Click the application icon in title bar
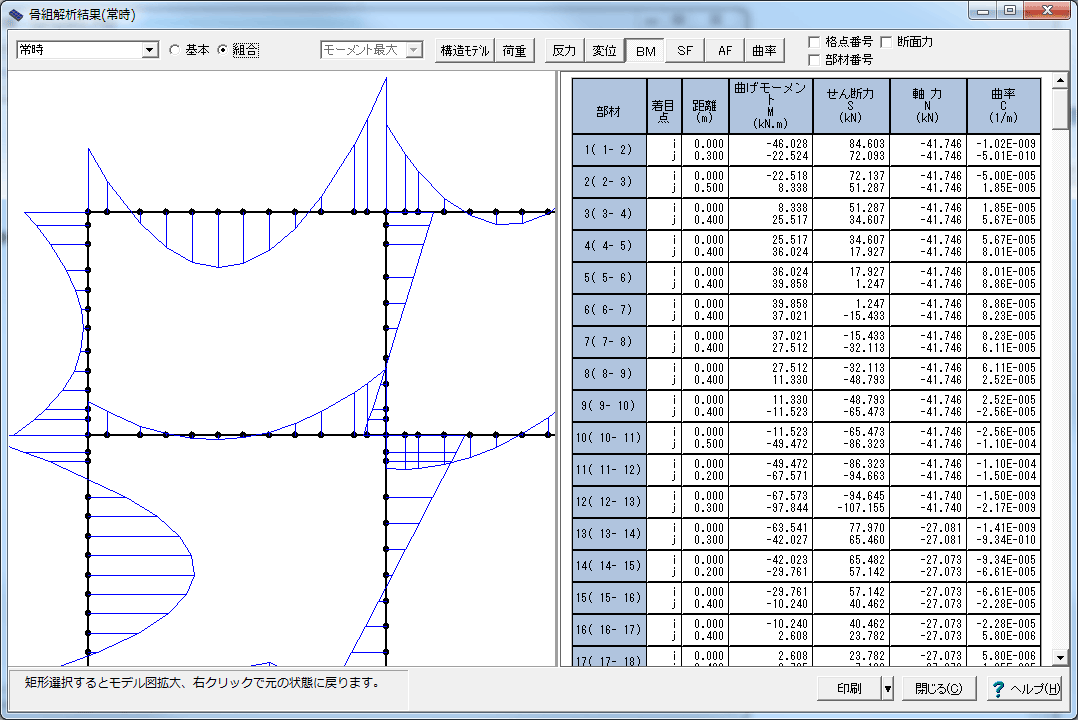The width and height of the screenshot is (1078, 720). click(x=16, y=14)
